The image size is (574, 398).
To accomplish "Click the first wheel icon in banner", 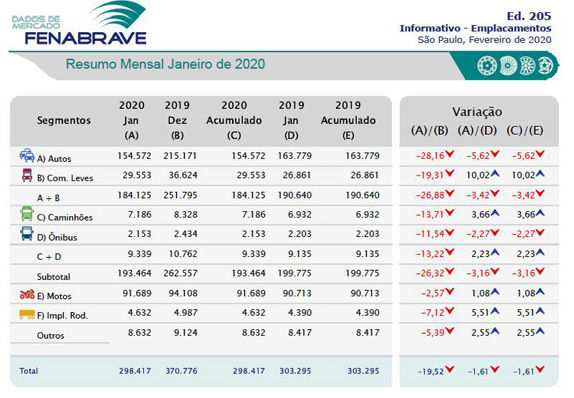I will point(487,66).
